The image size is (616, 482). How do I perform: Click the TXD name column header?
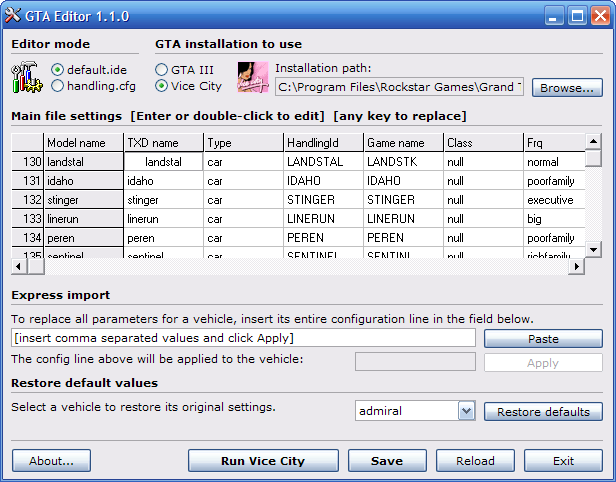pos(164,142)
